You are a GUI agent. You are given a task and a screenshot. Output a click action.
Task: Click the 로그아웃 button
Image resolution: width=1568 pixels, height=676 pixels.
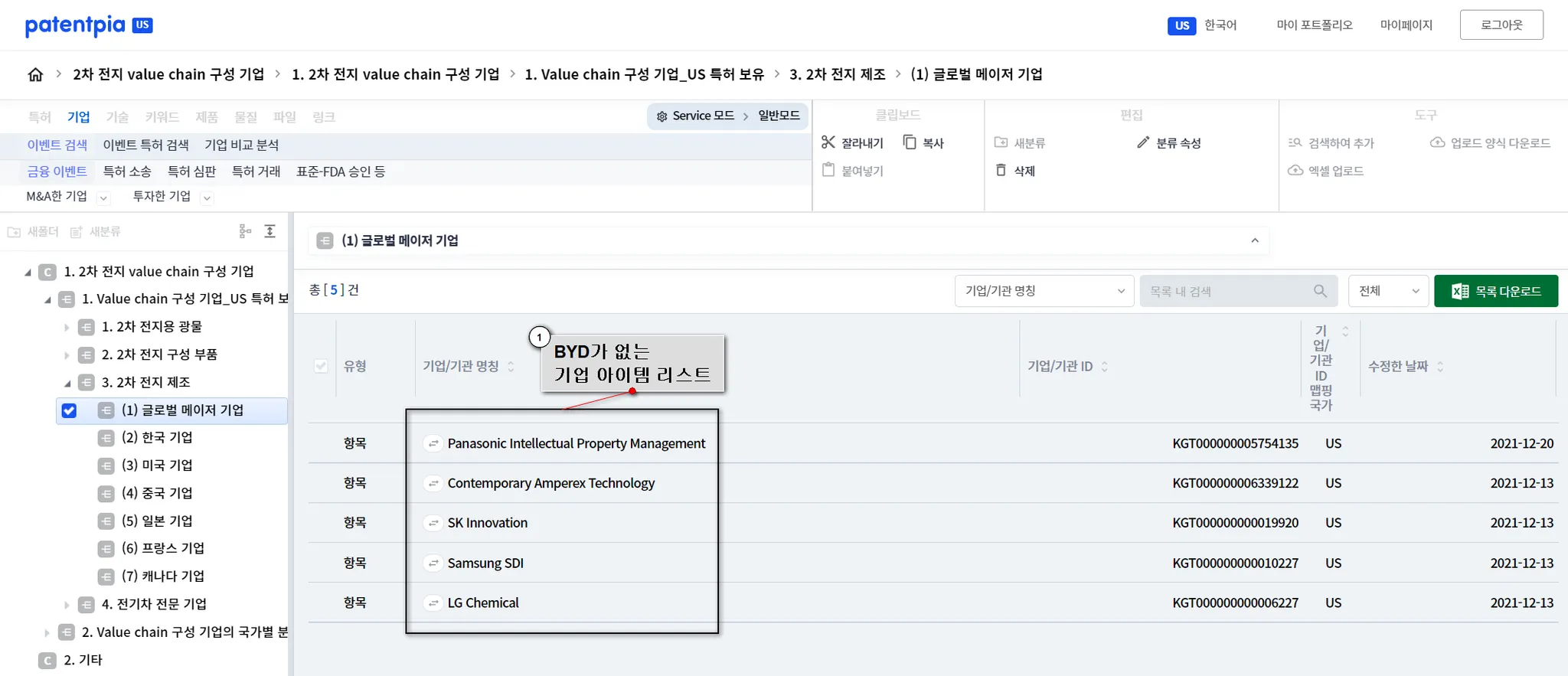click(1501, 25)
